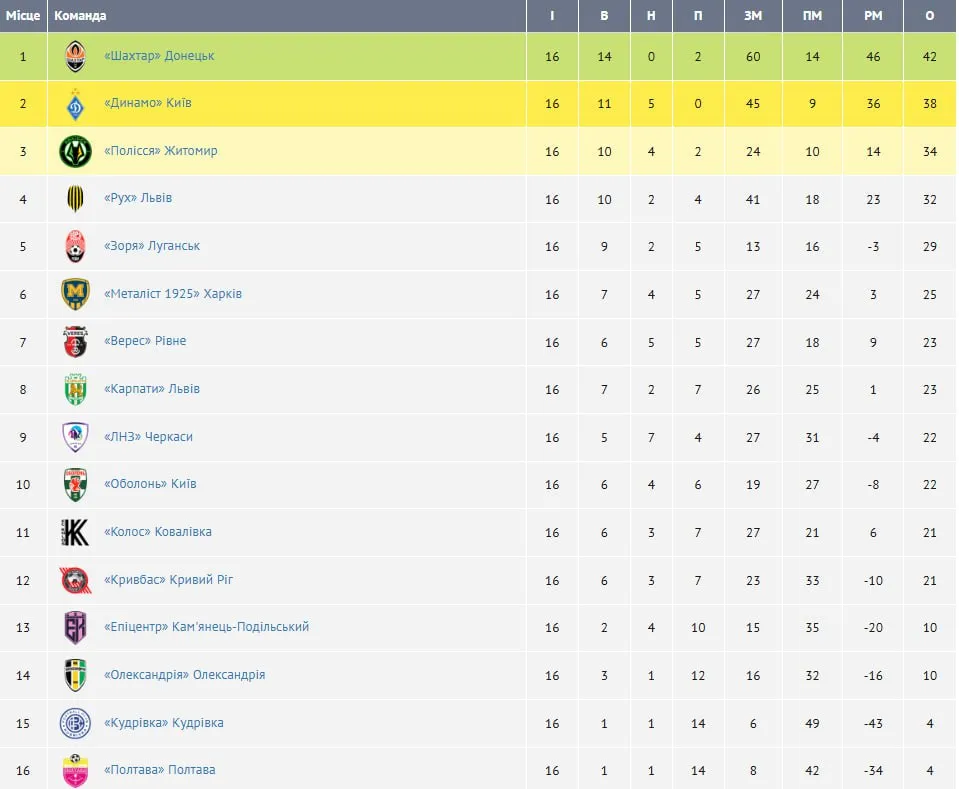Click the О points column header
This screenshot has height=789, width=959.
[930, 16]
